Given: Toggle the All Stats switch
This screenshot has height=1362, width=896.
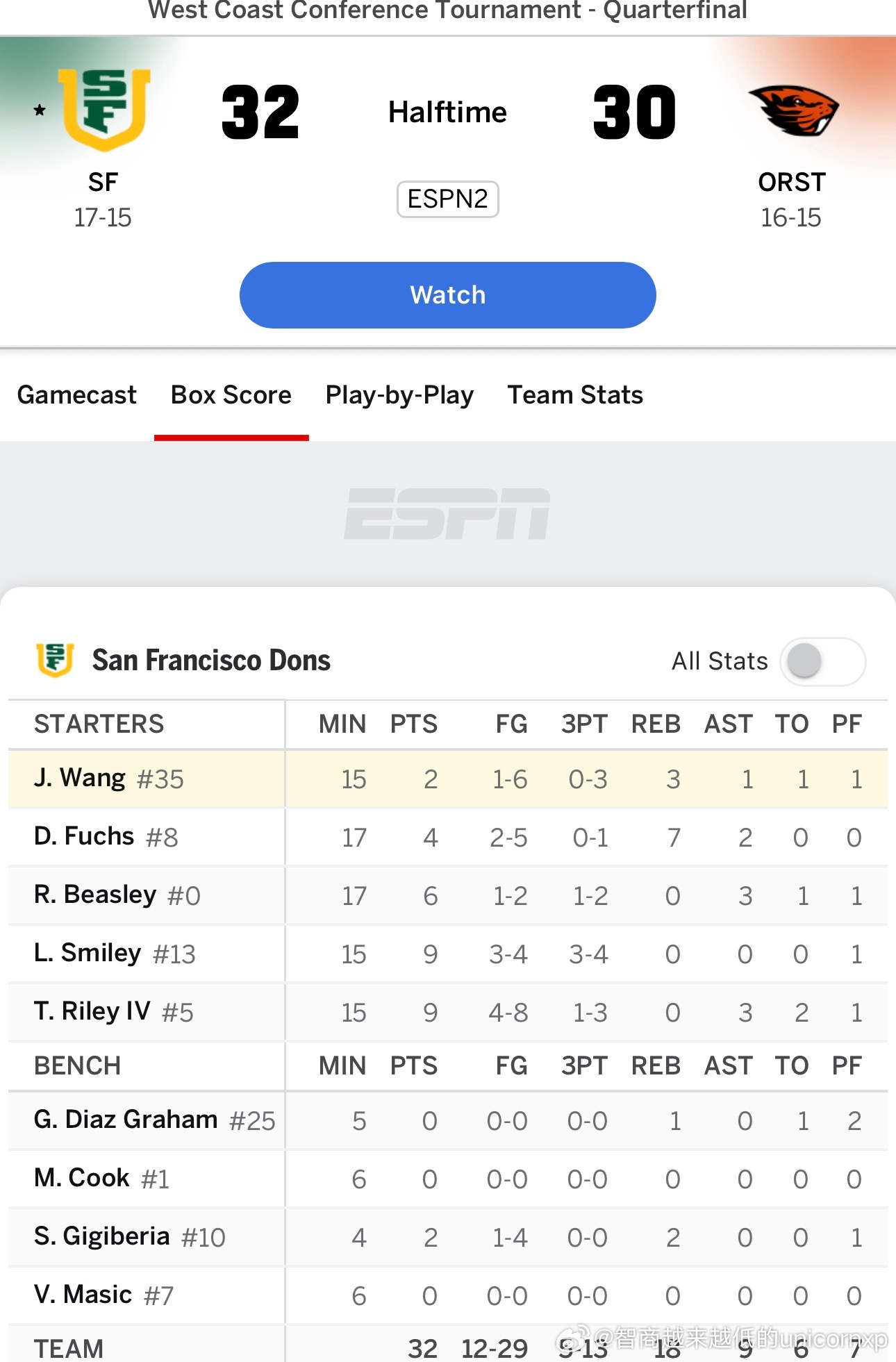Looking at the screenshot, I should pos(822,661).
